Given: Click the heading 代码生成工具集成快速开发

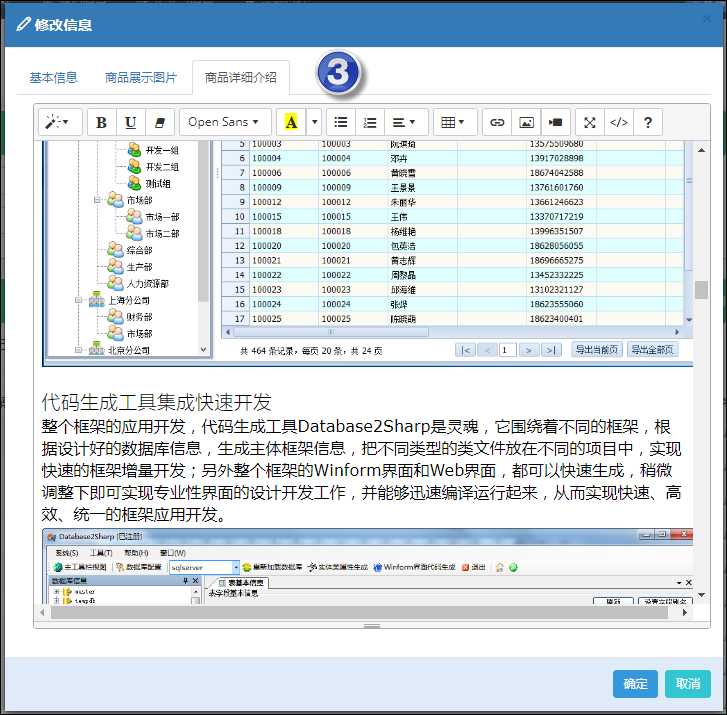Looking at the screenshot, I should point(156,402).
